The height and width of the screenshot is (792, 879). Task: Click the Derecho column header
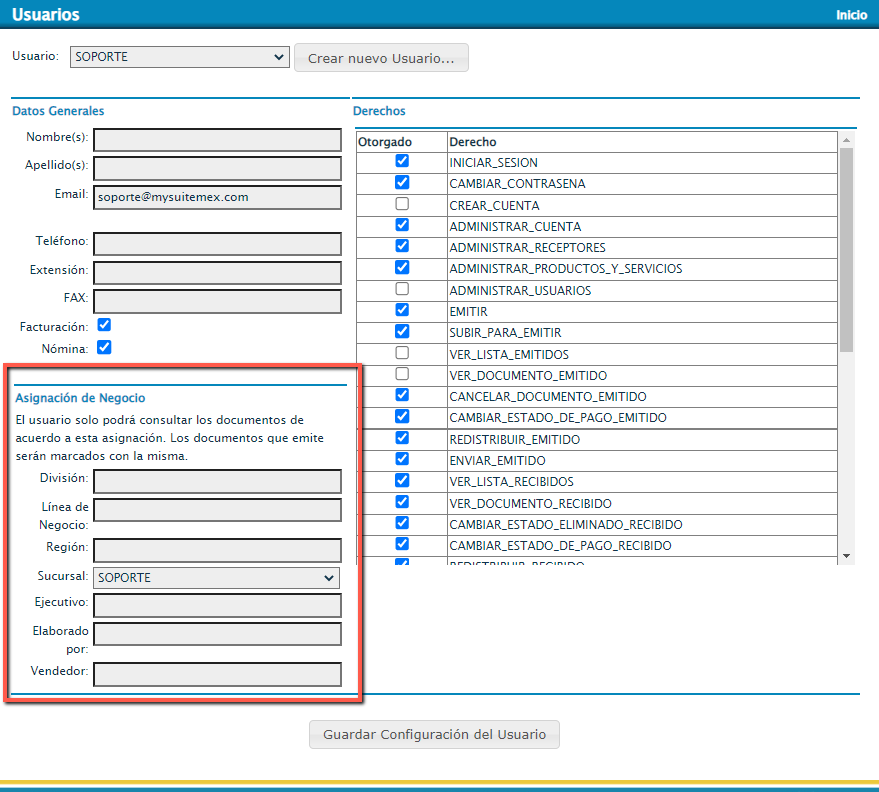(x=473, y=142)
